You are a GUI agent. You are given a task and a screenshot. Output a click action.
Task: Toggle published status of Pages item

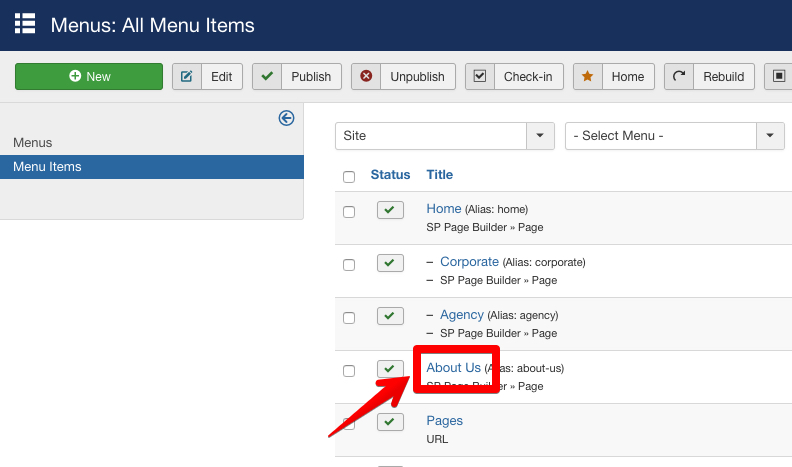pyautogui.click(x=390, y=422)
